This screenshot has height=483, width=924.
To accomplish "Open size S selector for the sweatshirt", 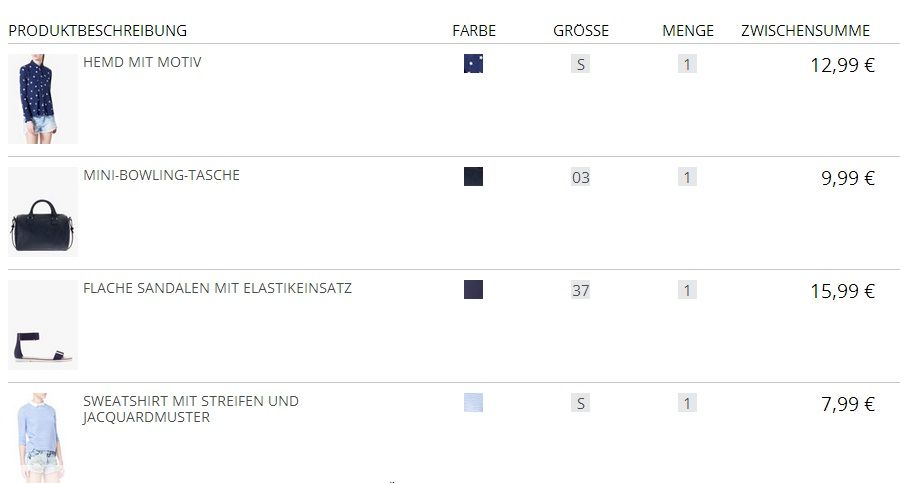I will coord(580,404).
